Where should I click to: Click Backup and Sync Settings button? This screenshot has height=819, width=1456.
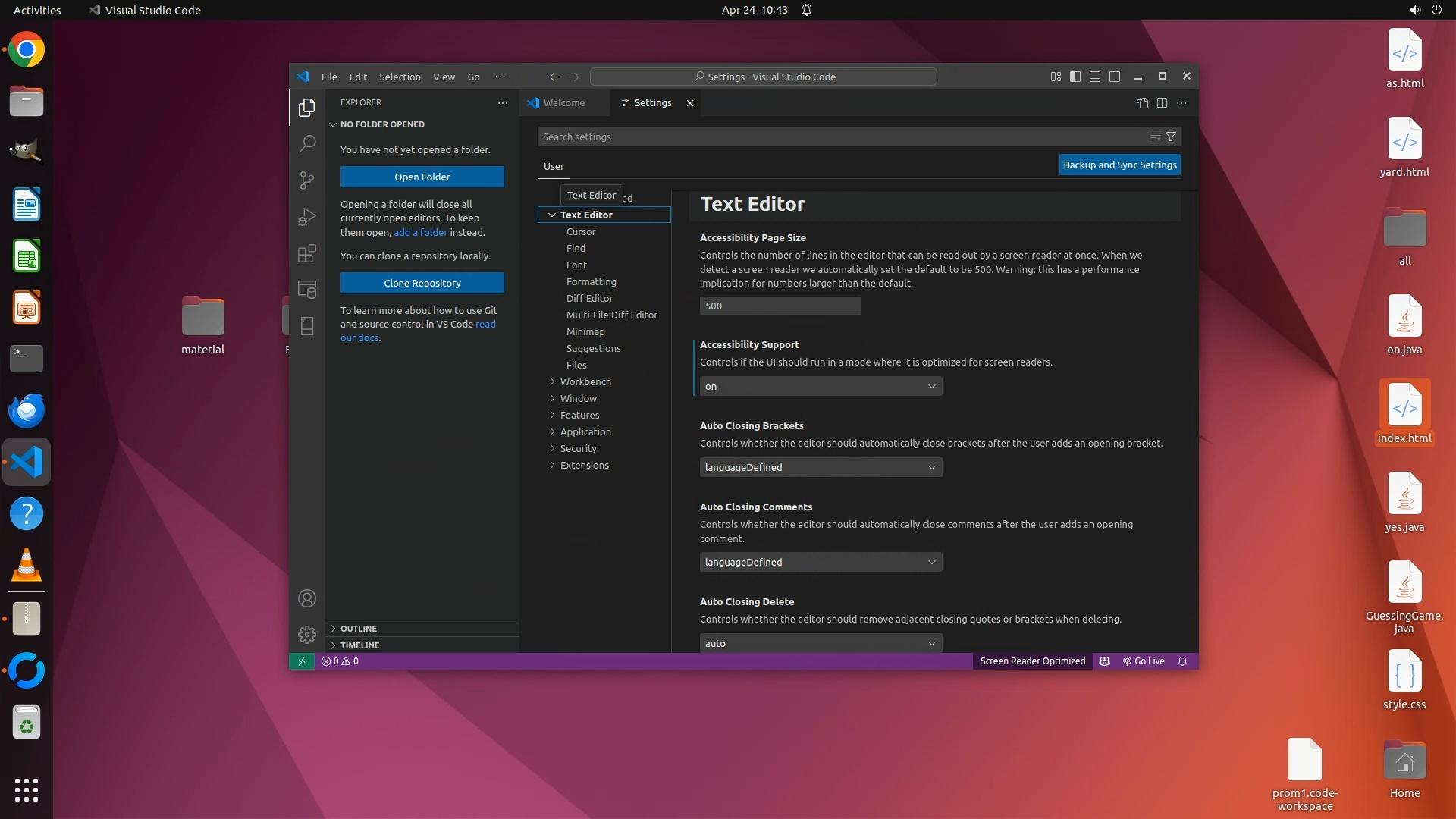pyautogui.click(x=1119, y=165)
